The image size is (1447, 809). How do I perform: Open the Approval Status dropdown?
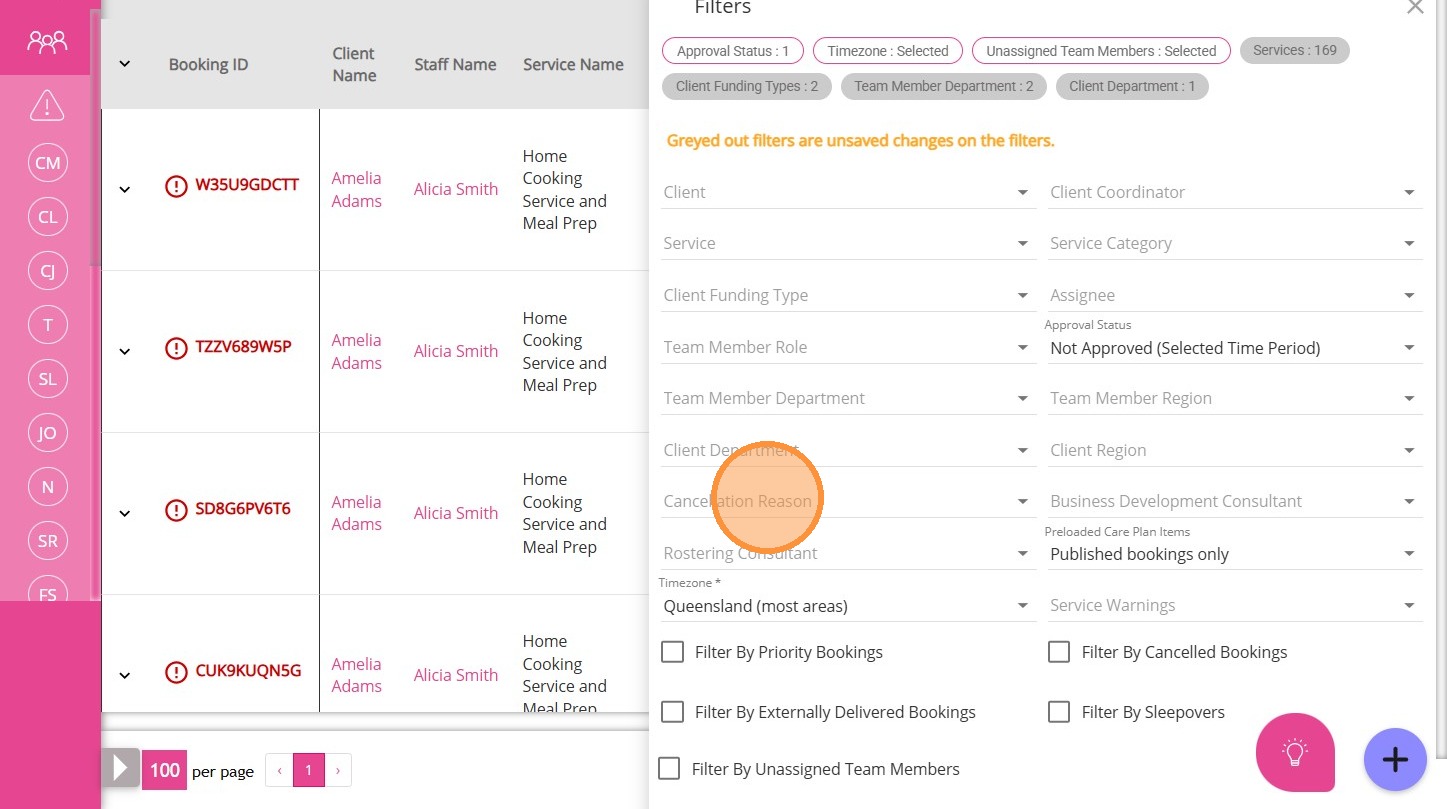tap(1233, 348)
